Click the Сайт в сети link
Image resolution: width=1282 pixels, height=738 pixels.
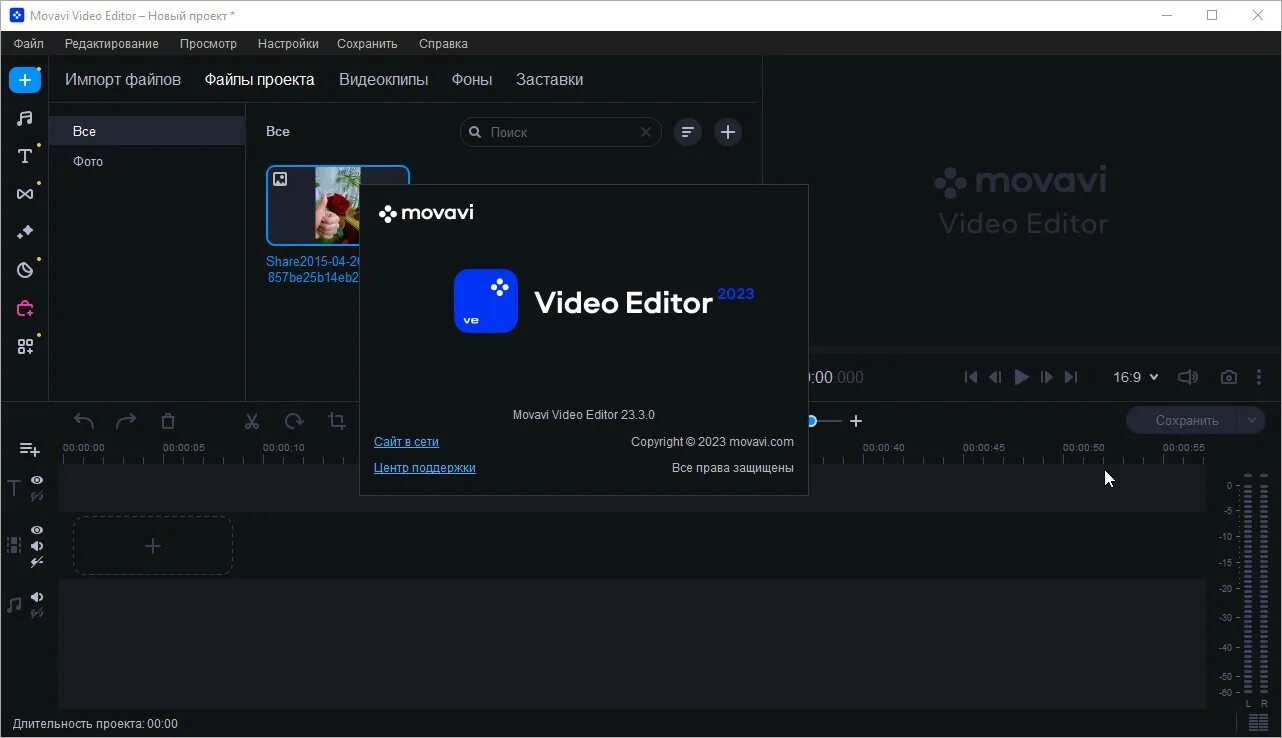tap(406, 442)
